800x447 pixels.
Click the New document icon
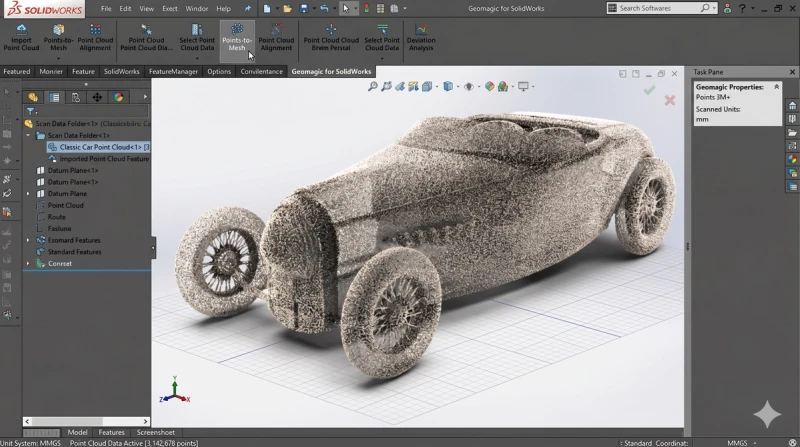267,8
